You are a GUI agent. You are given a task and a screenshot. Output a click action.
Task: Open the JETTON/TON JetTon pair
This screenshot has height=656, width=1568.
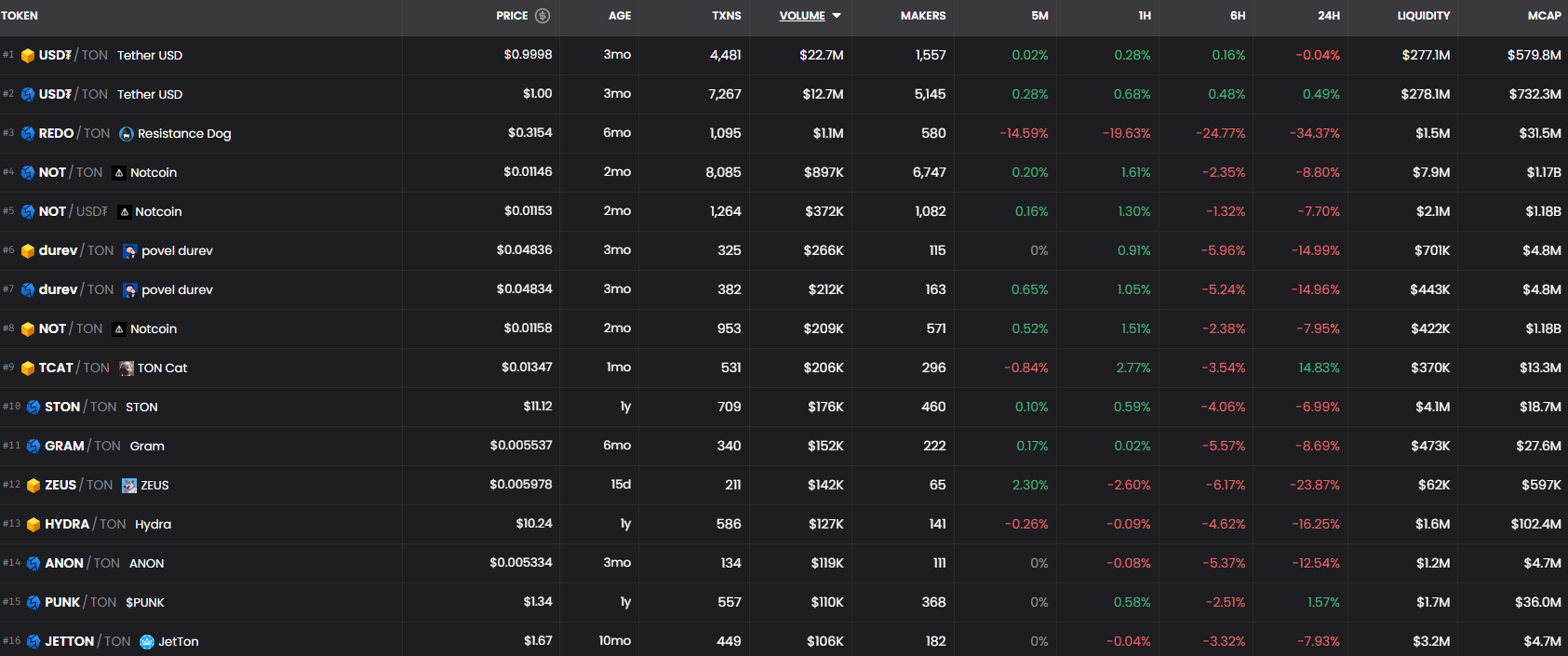point(784,639)
